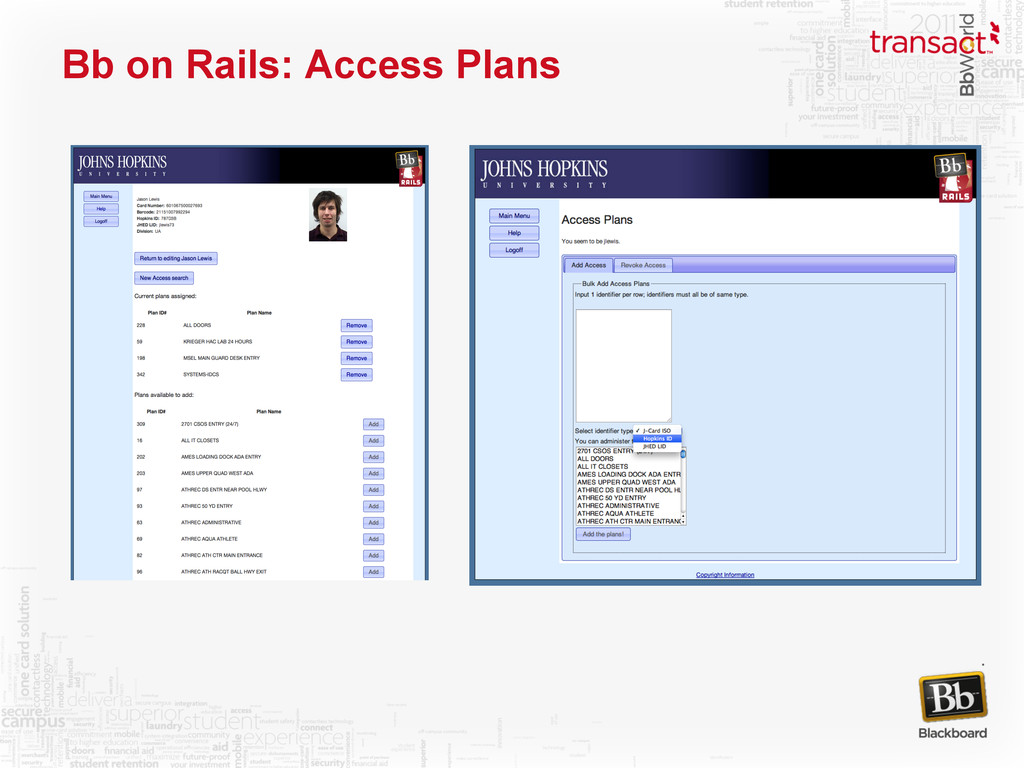This screenshot has height=768, width=1024.
Task: Open Main Menu in Access Plans window
Action: click(514, 216)
